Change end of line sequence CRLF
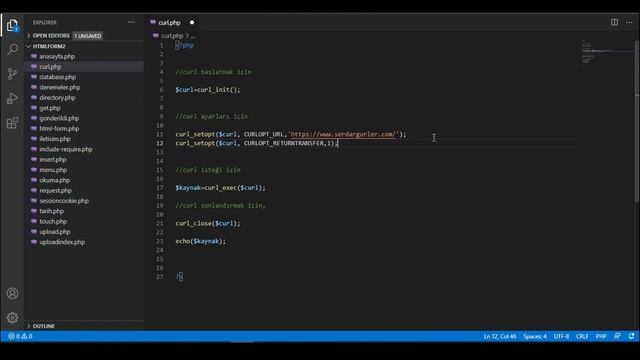Viewport: 640px width, 360px height. coord(582,336)
